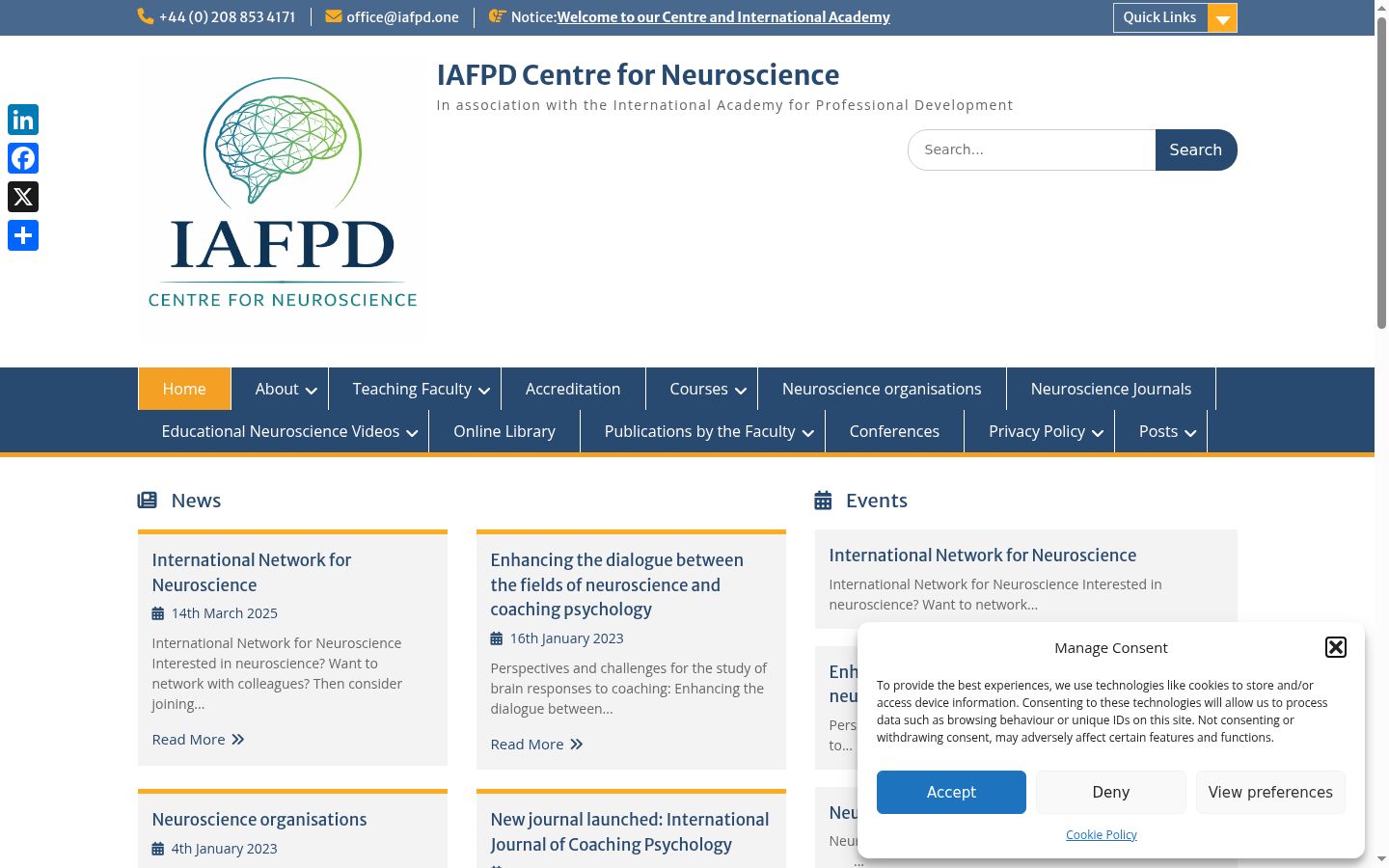Expand Publications by the Faculty menu
Viewport: 1389px width, 868px height.
808,433
